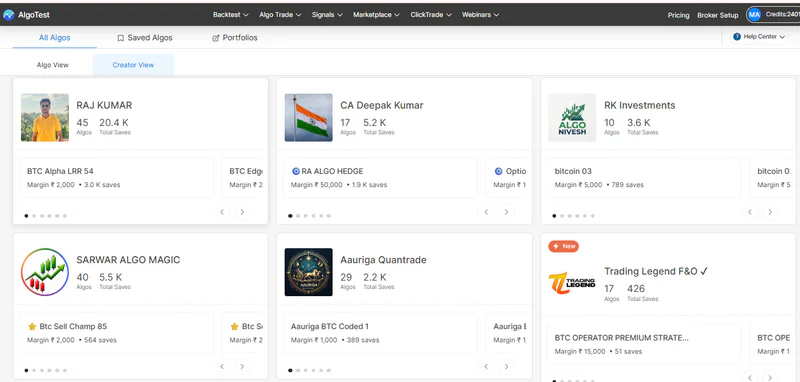This screenshot has height=382, width=800.
Task: Open RAJ KUMAR profile photo
Action: (45, 117)
